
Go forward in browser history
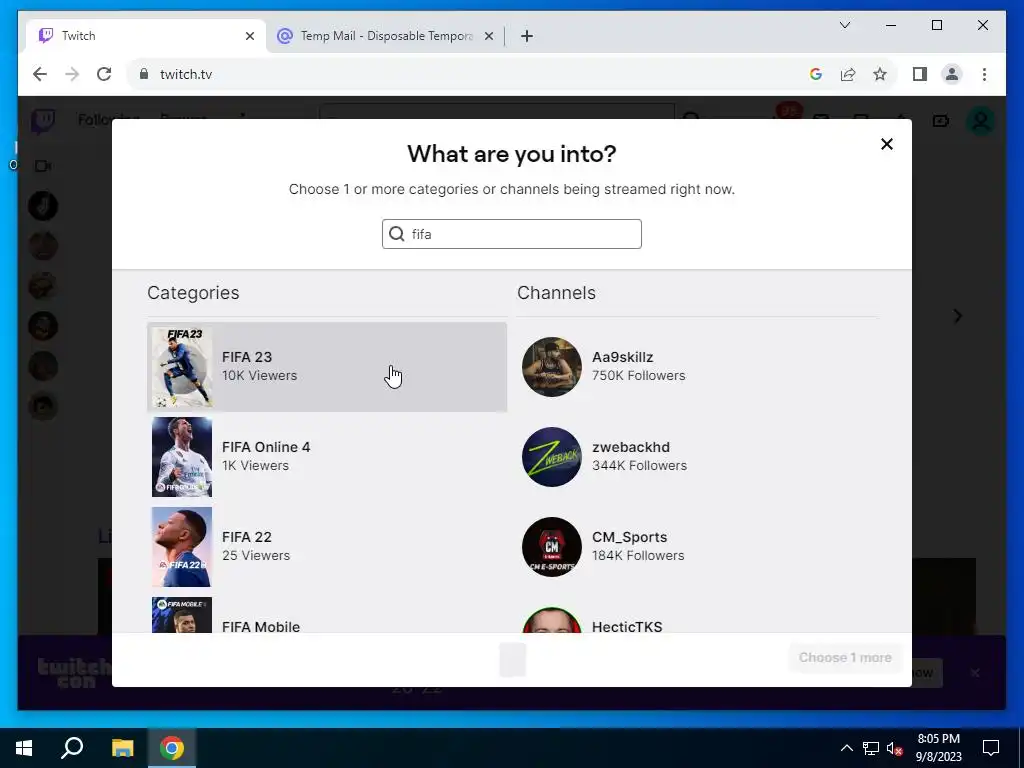pyautogui.click(x=72, y=74)
